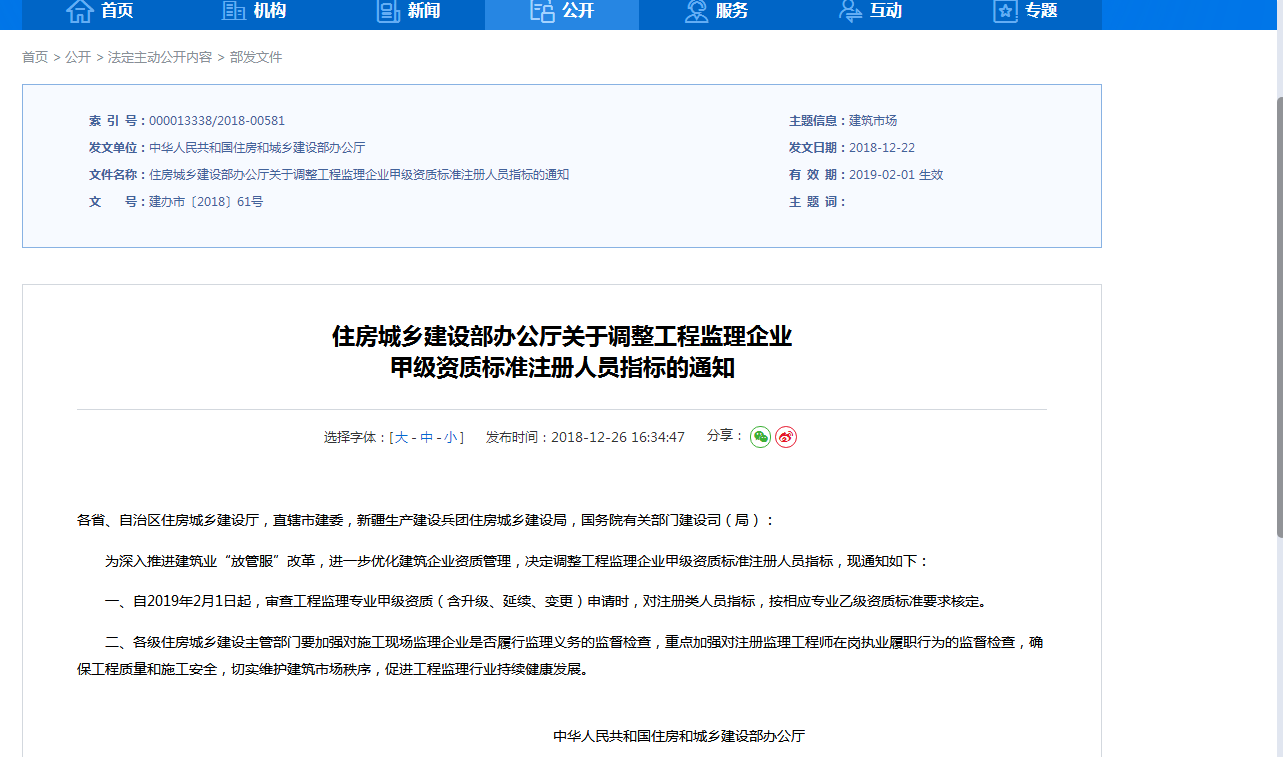
Task: Open the 新闻 navigation tab
Action: (x=424, y=11)
